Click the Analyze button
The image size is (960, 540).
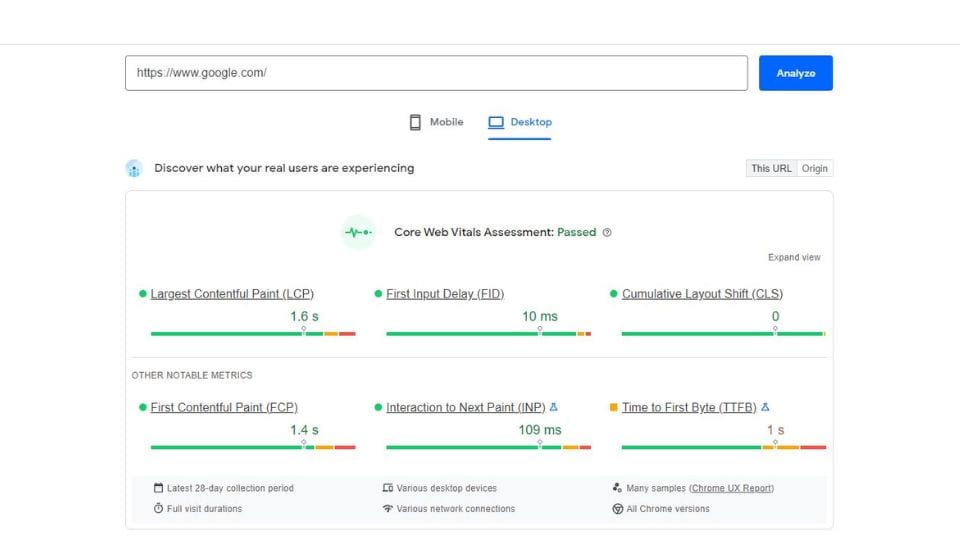point(795,73)
